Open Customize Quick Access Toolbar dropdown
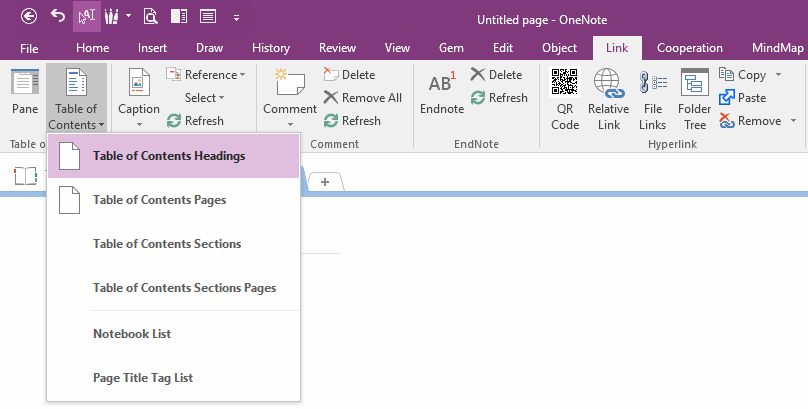808x409 pixels. (x=236, y=18)
